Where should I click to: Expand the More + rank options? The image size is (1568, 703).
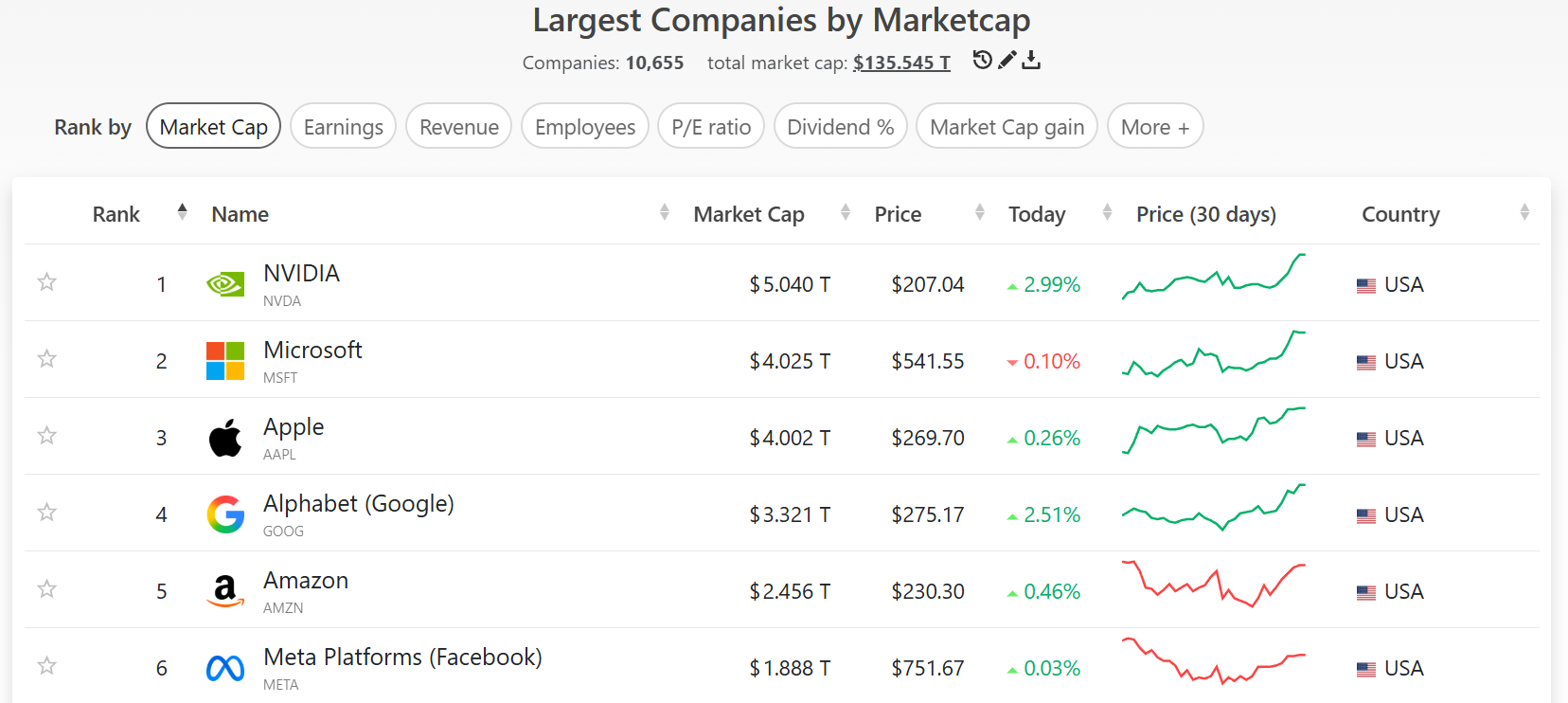click(1155, 127)
